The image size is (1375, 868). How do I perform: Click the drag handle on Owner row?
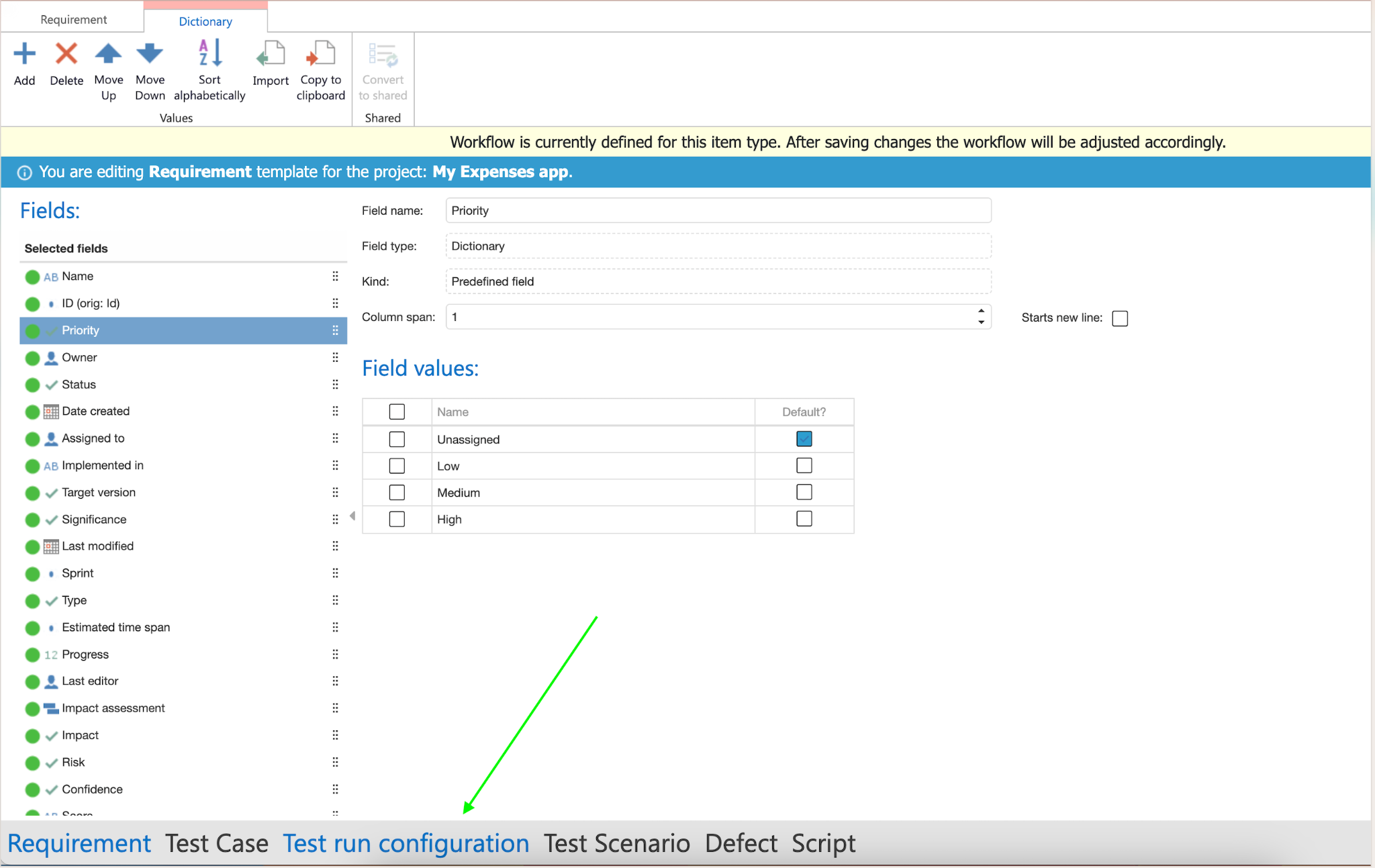tap(335, 357)
